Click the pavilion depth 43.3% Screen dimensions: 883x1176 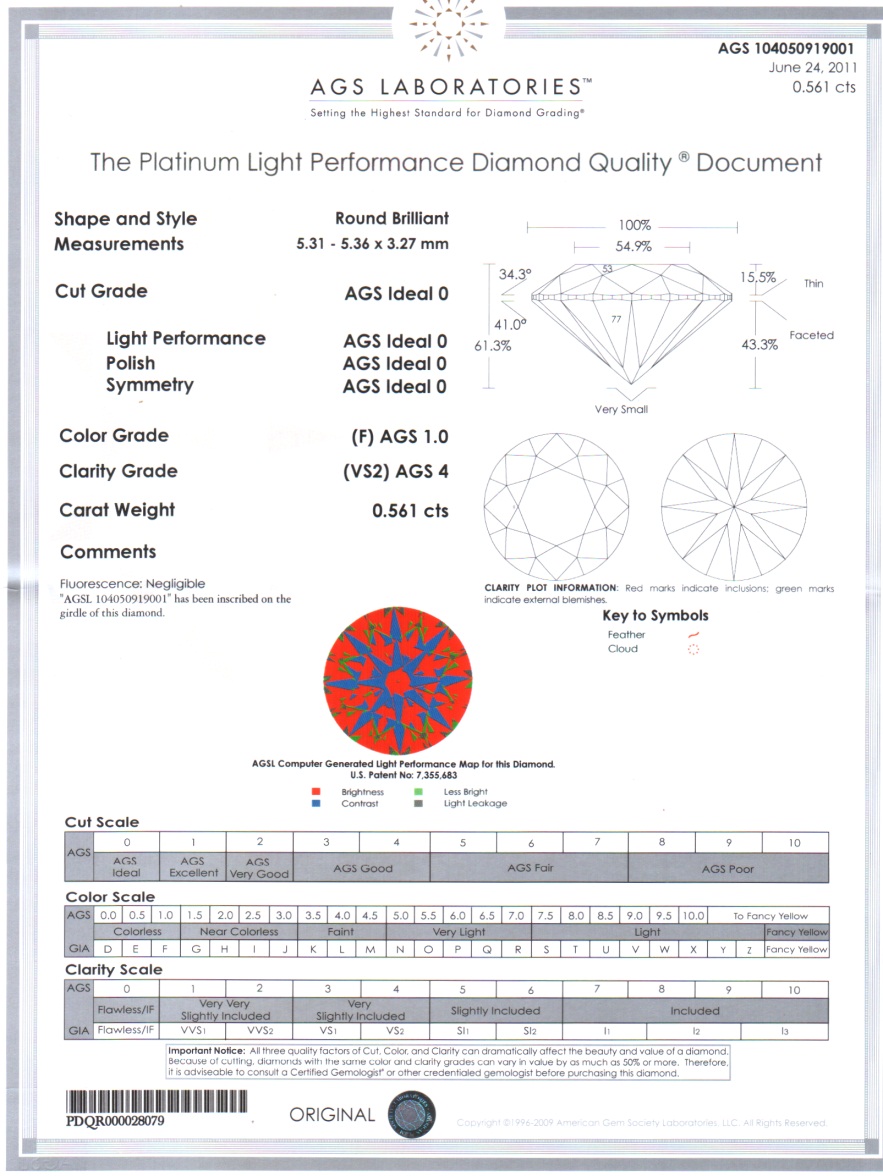pos(759,344)
